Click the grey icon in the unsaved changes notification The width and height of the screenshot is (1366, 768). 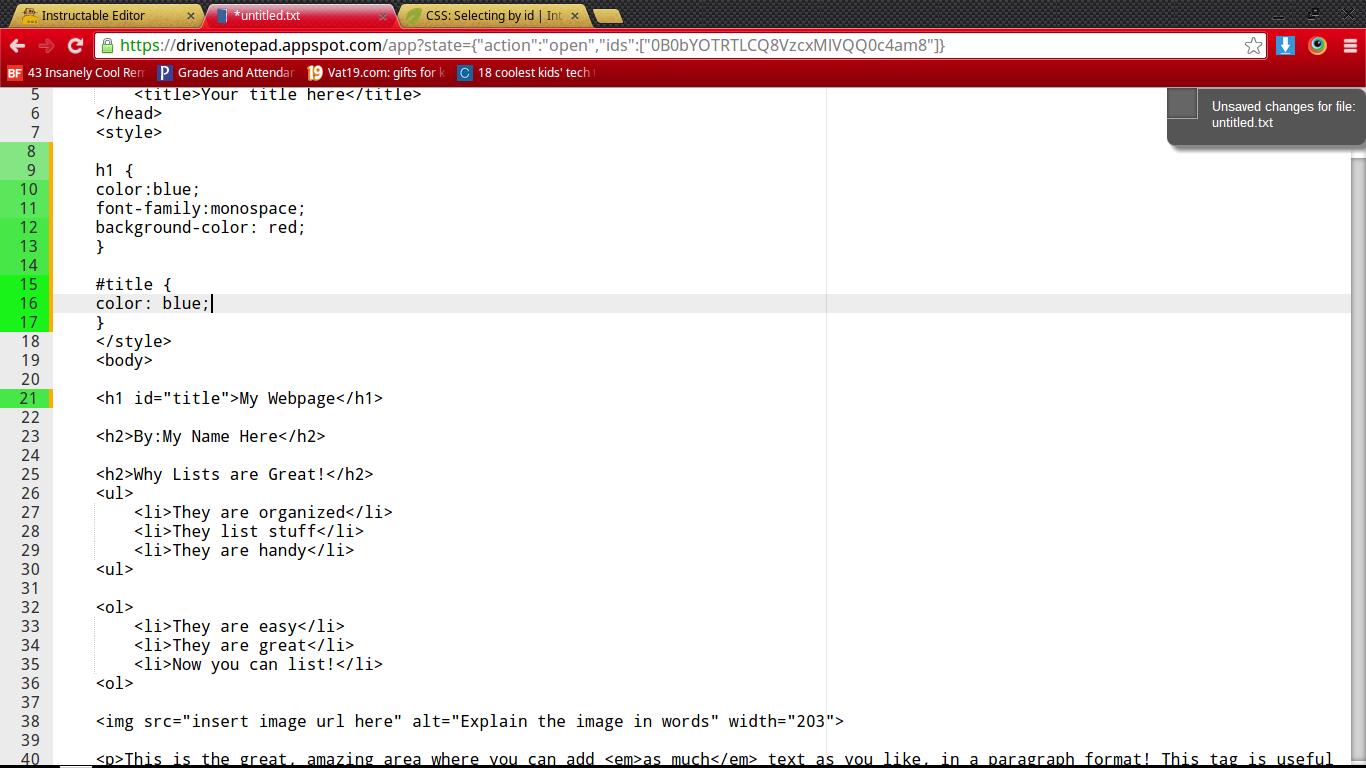tap(1183, 103)
